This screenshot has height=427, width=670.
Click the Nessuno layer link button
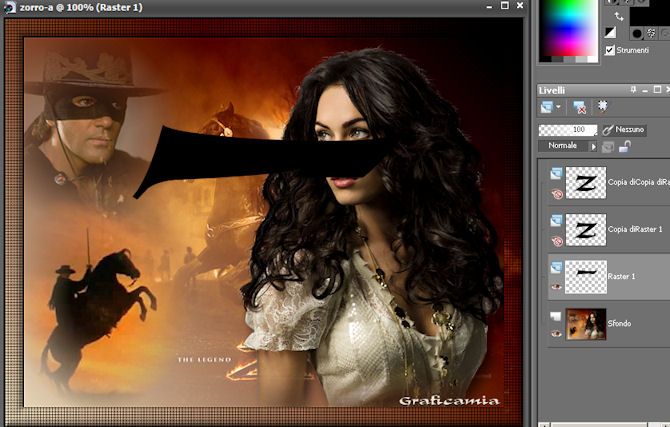[x=624, y=130]
